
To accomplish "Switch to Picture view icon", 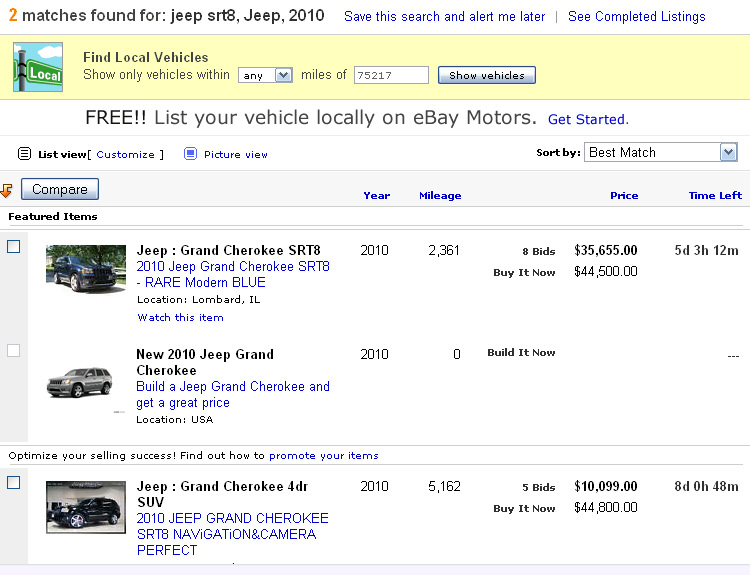I will point(190,154).
